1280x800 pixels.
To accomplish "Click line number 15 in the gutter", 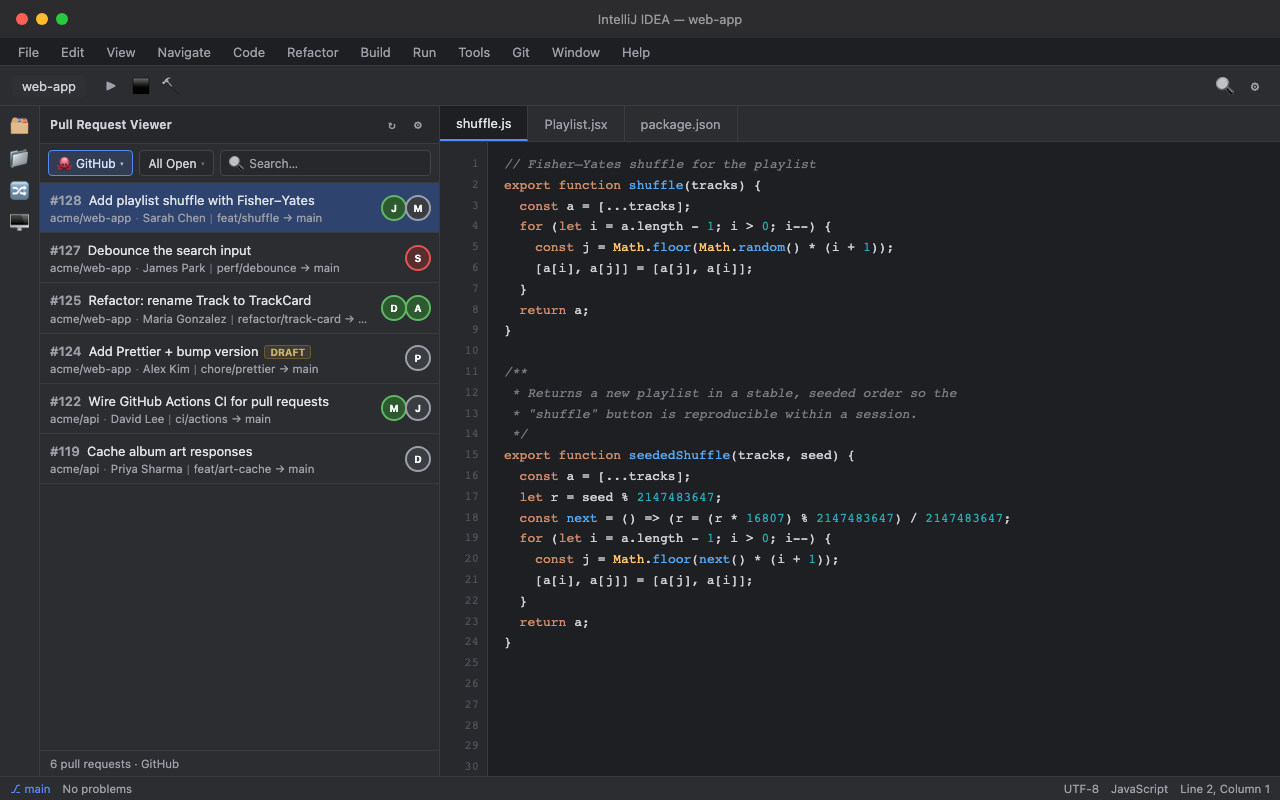I will pos(472,455).
